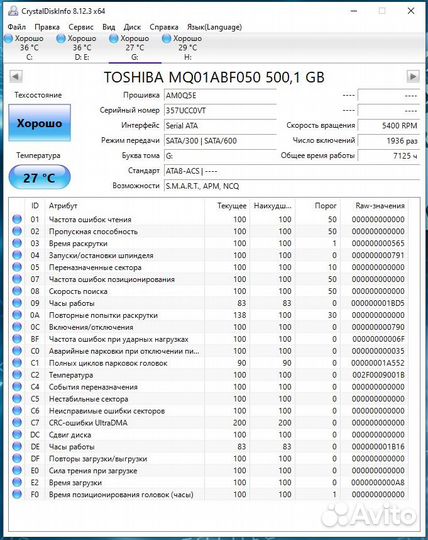Open the Язык(Language) menu
The height and width of the screenshot is (540, 428).
point(214,27)
